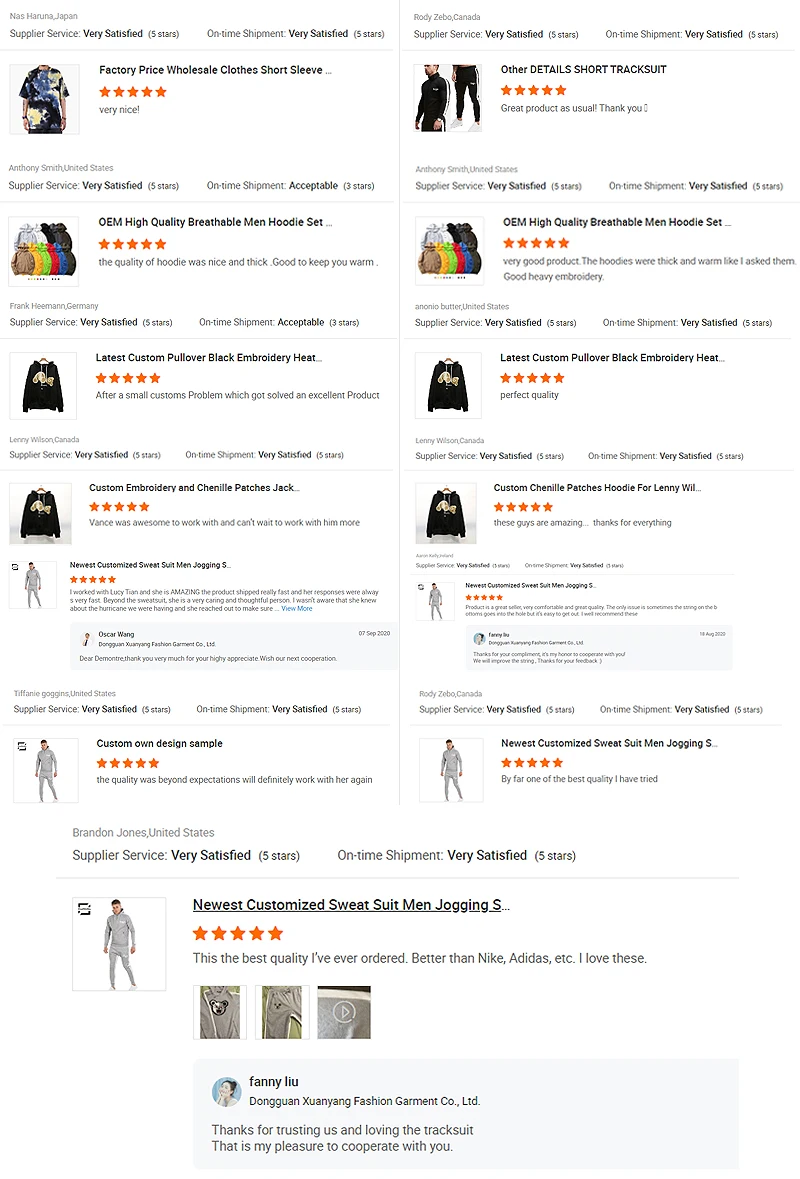Screen dimensions: 800x1179
Task: Open the first bear embroidery review photo
Action: coord(220,1012)
